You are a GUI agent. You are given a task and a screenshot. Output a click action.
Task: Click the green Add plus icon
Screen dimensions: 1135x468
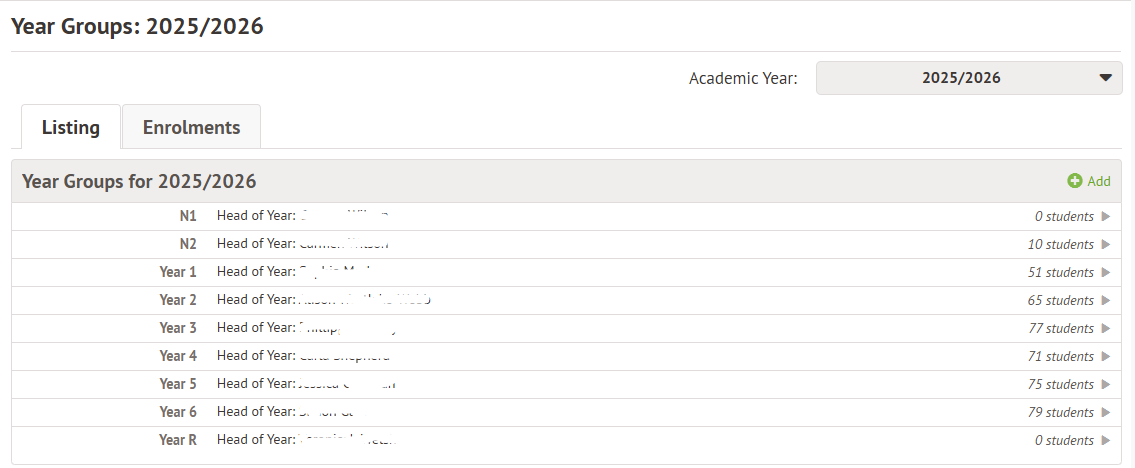click(x=1075, y=181)
